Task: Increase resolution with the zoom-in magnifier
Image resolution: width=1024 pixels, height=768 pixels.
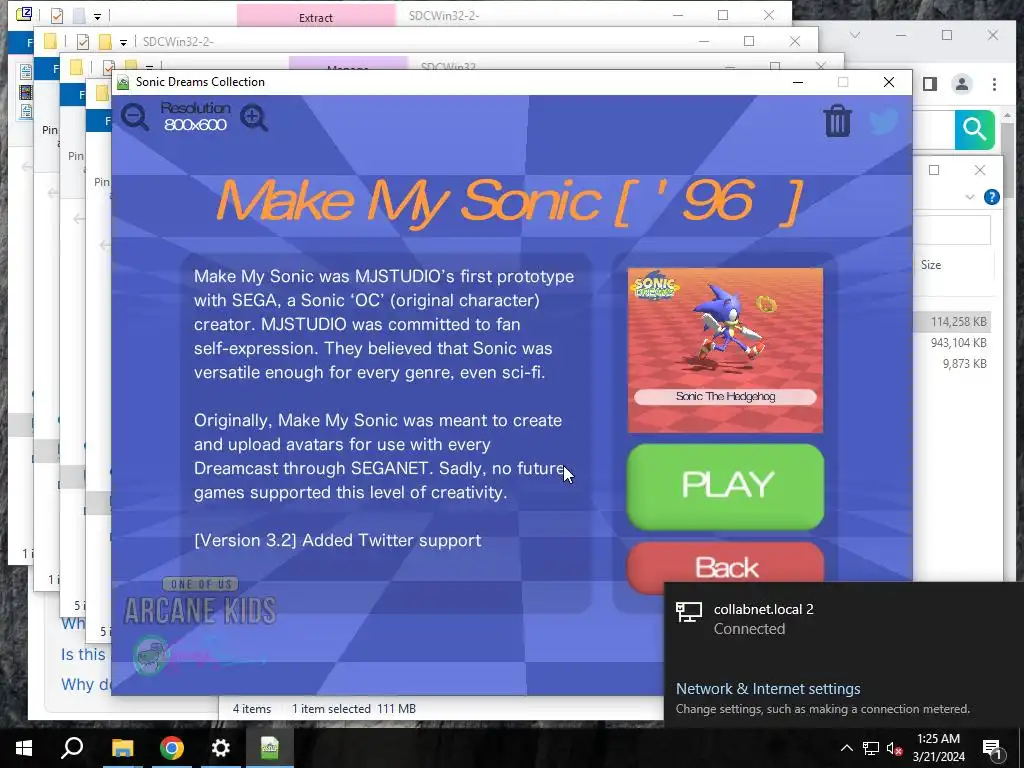Action: [x=254, y=118]
